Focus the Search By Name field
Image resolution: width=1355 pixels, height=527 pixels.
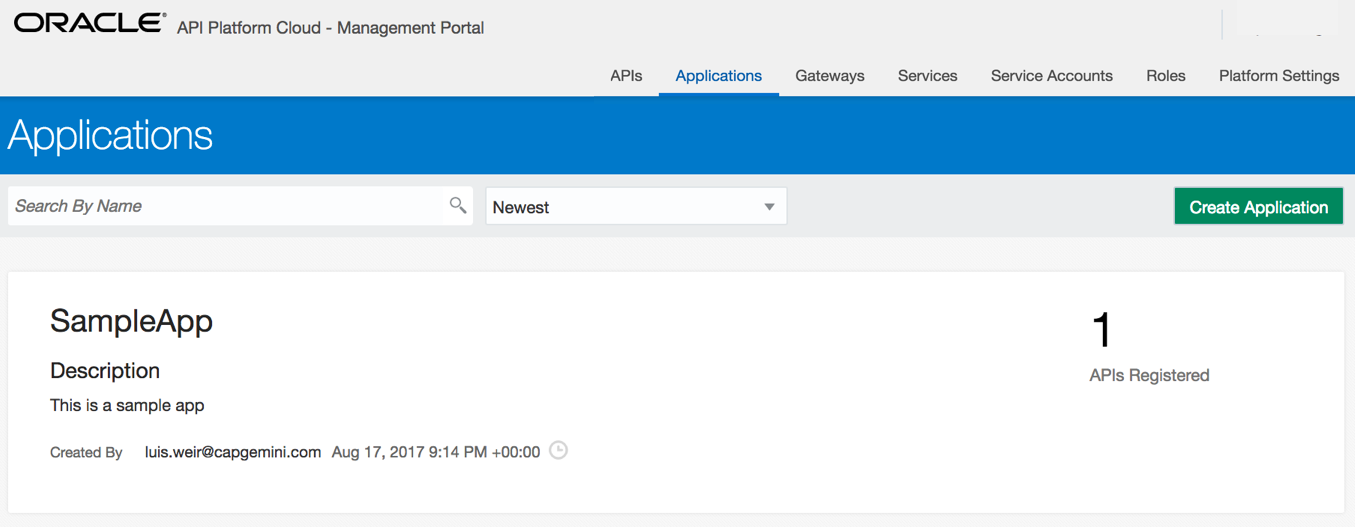point(227,206)
